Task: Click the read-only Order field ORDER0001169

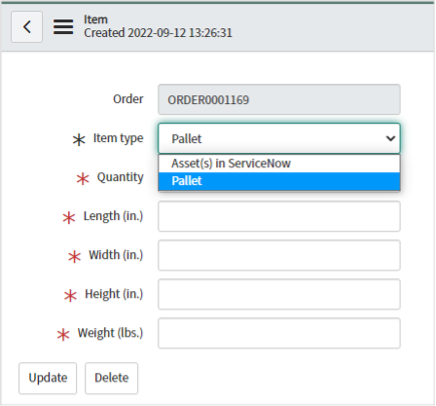Action: pyautogui.click(x=279, y=100)
